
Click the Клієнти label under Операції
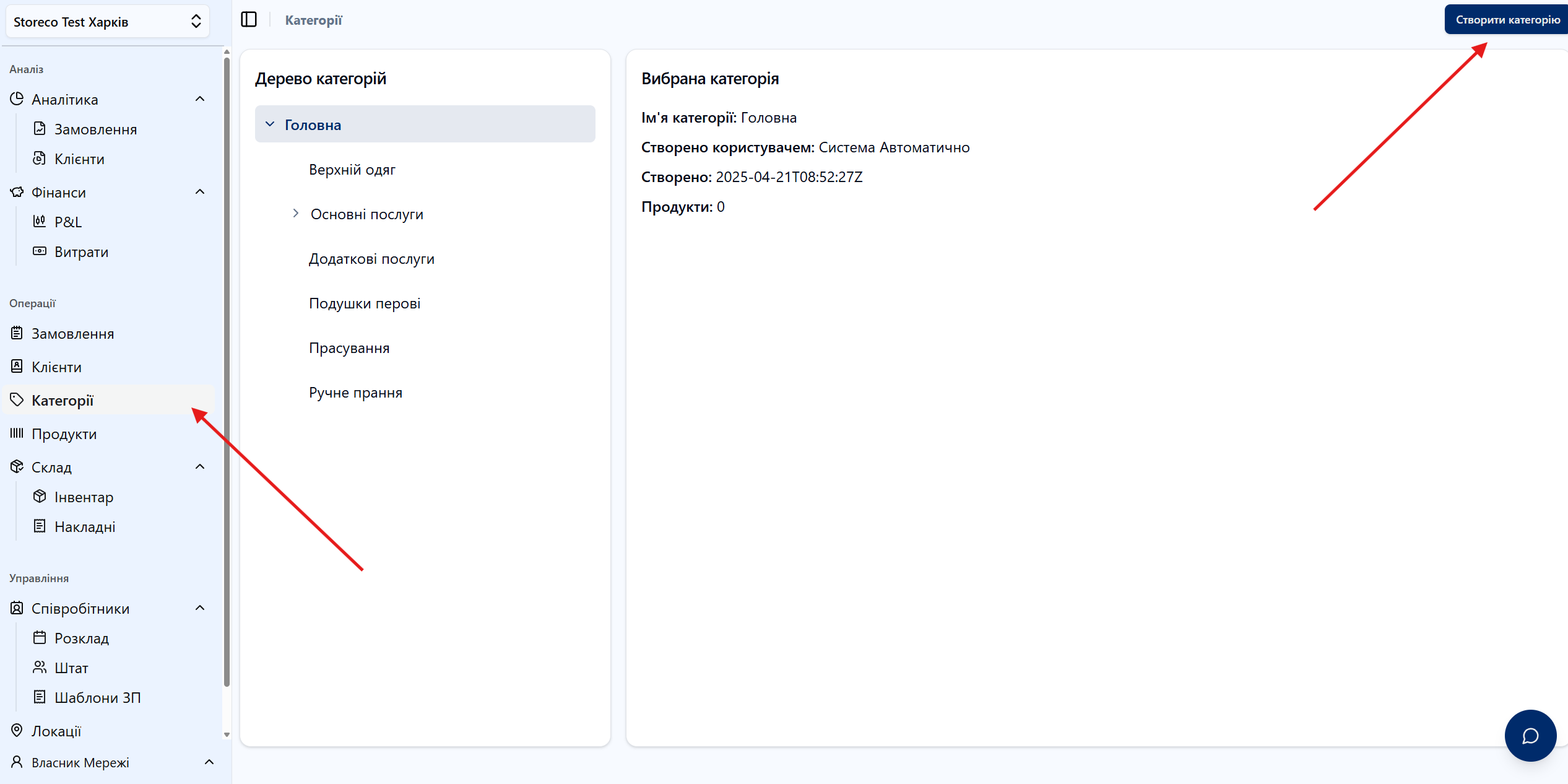(56, 367)
